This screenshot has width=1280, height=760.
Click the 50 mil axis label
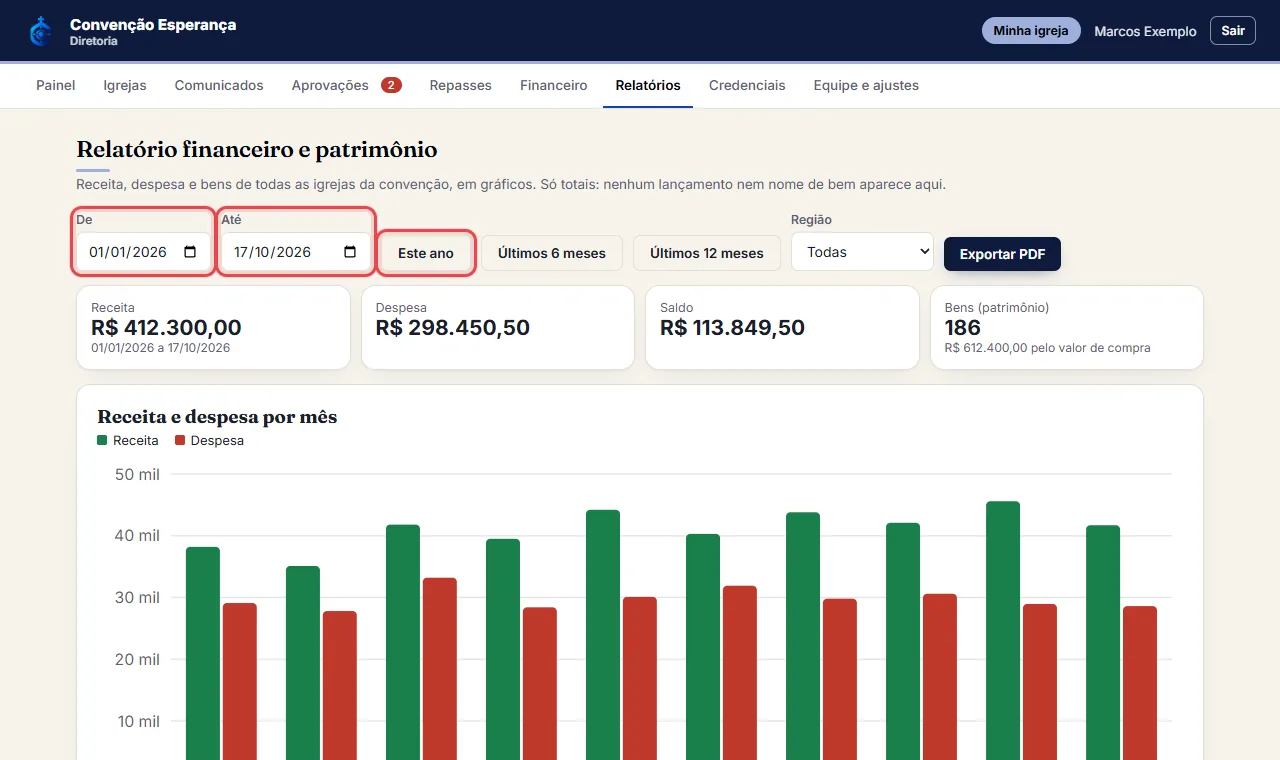tap(138, 474)
